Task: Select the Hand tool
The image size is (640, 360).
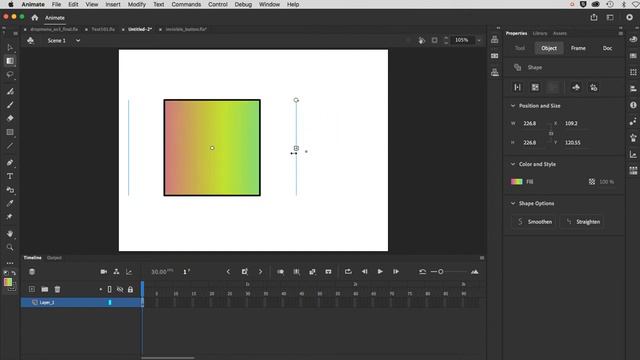Action: coord(10,234)
